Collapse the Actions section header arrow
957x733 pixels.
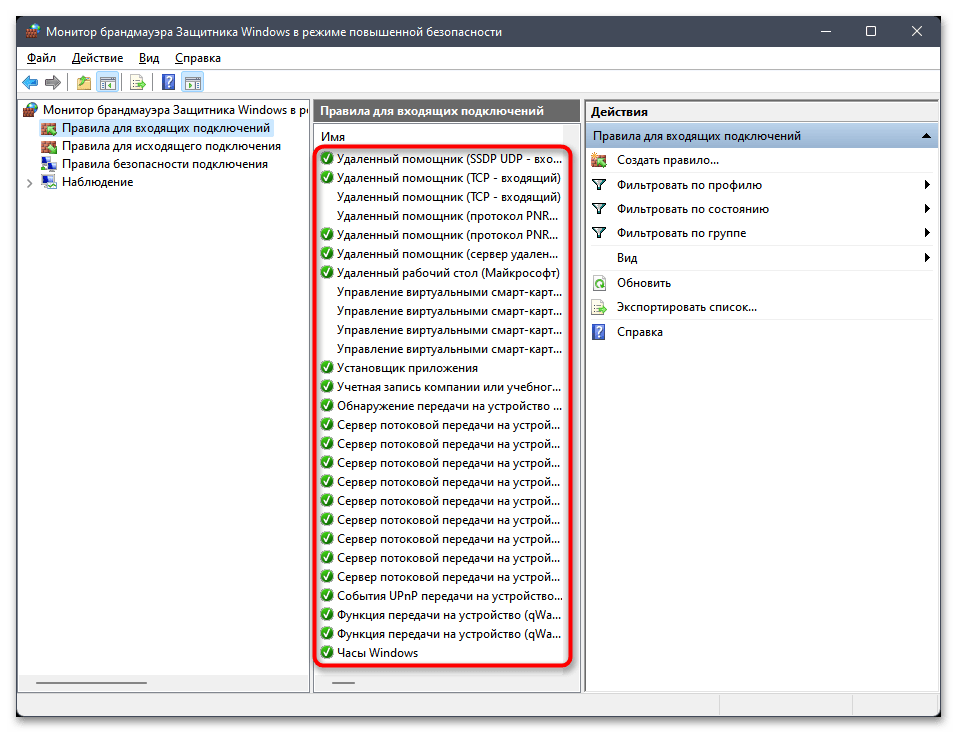coord(927,136)
